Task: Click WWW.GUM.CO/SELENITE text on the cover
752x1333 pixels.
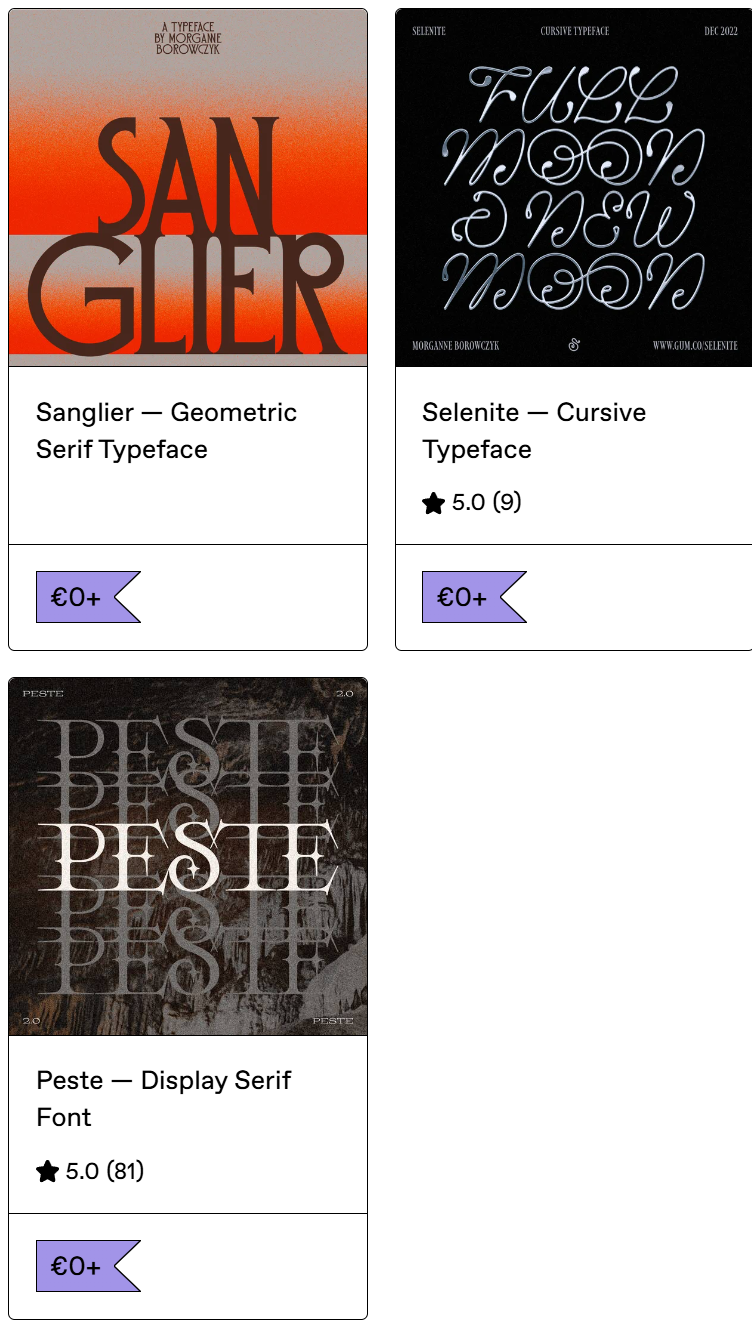Action: click(695, 346)
